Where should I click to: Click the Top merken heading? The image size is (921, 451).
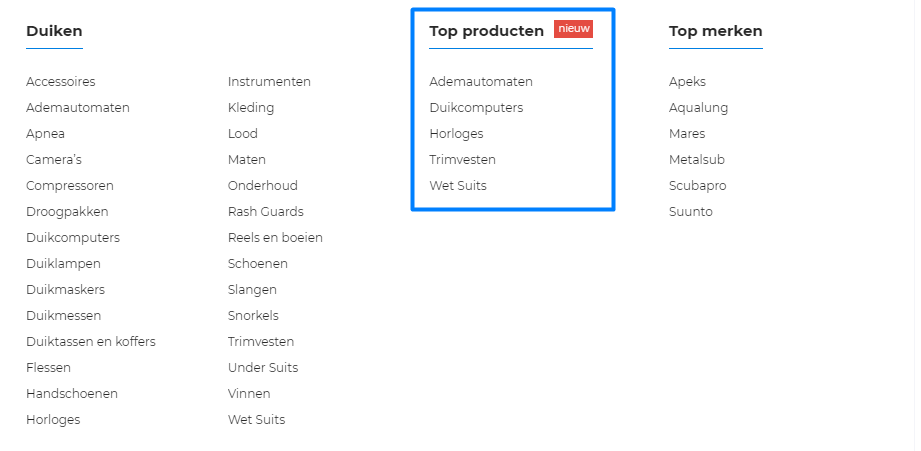715,31
